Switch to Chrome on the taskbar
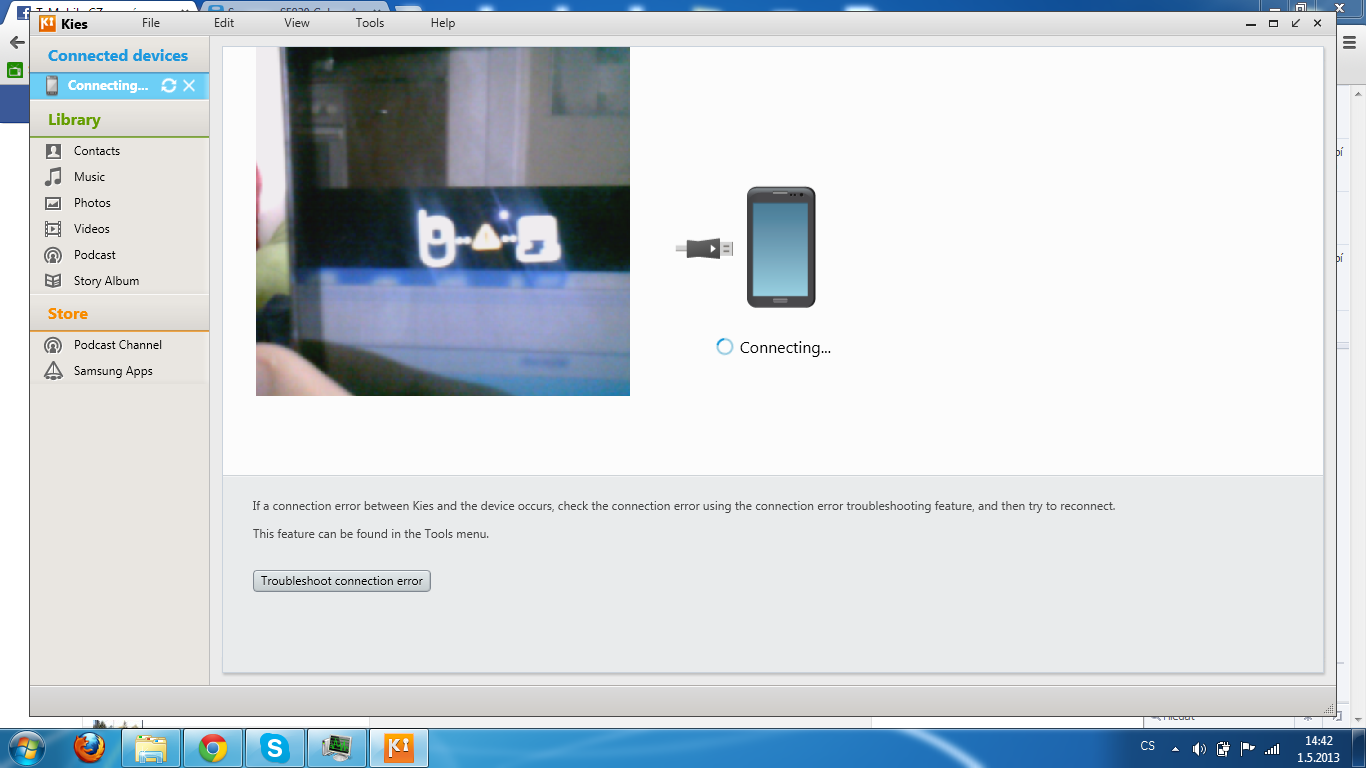Image resolution: width=1366 pixels, height=768 pixels. 213,748
